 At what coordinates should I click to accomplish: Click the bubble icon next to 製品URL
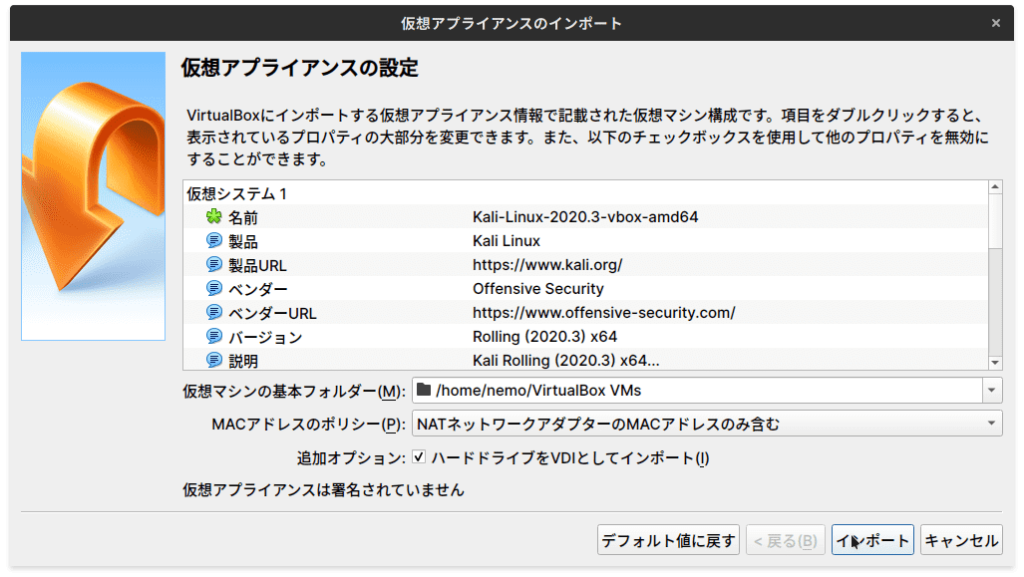[214, 264]
